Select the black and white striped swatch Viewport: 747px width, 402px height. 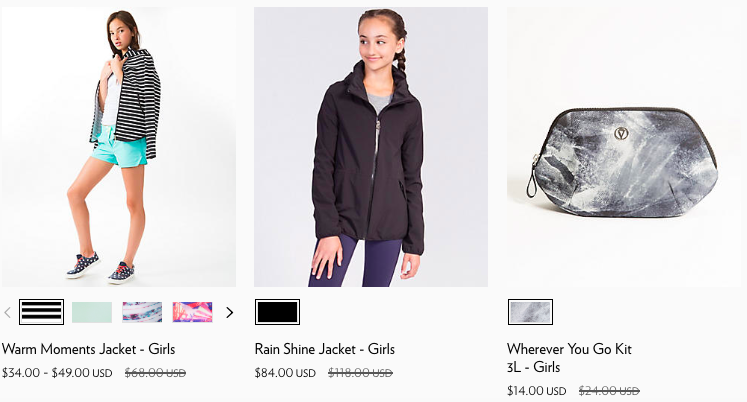(x=41, y=312)
